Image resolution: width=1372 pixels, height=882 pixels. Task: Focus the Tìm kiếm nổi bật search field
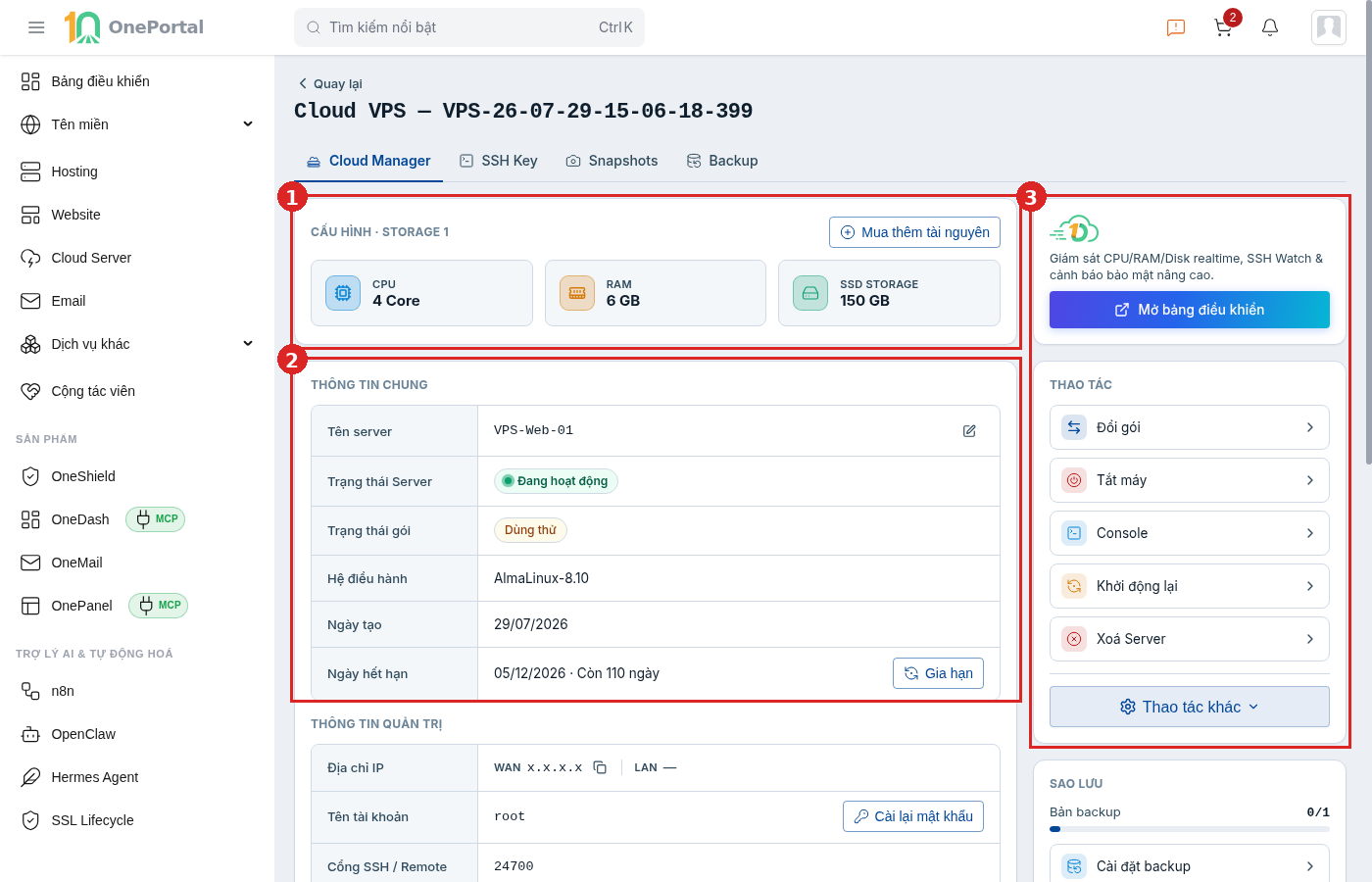(x=469, y=27)
